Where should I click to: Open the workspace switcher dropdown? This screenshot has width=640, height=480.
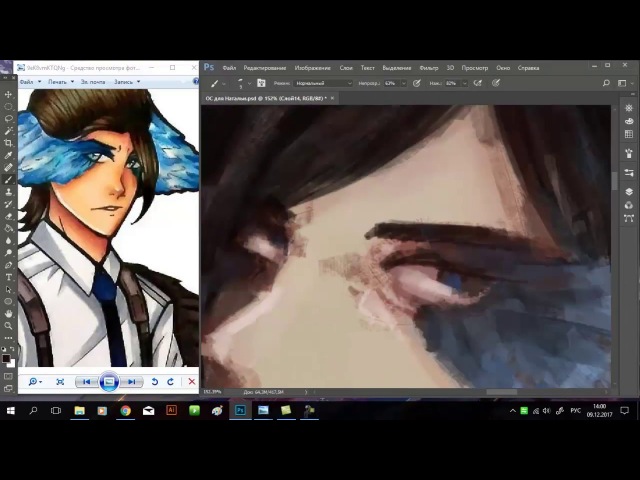pos(624,83)
